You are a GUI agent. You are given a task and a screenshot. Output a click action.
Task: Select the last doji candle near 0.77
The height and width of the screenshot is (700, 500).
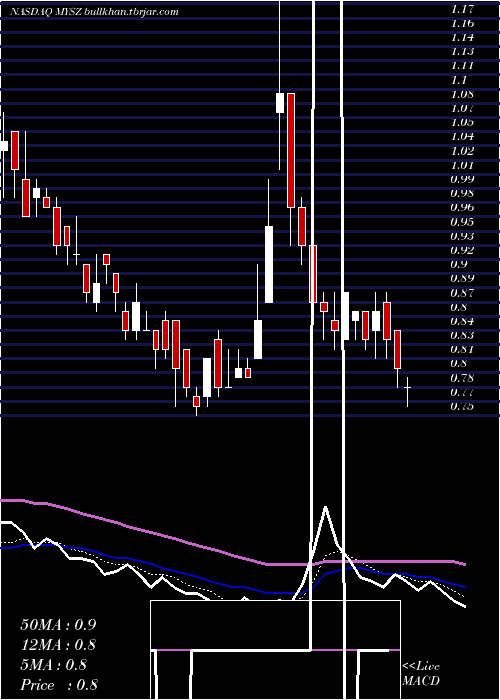click(407, 388)
